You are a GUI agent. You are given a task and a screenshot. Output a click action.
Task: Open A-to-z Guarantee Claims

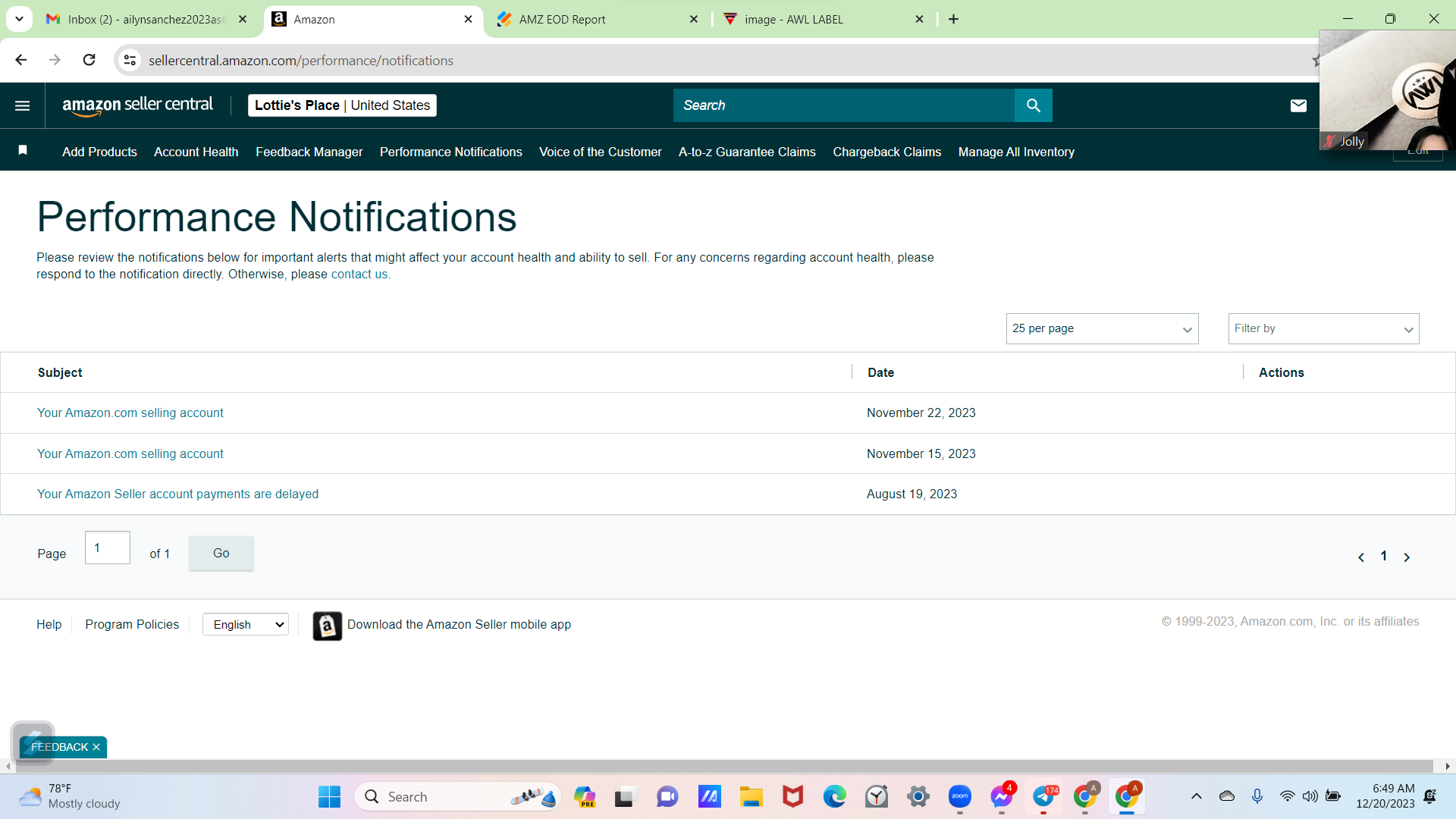click(747, 152)
